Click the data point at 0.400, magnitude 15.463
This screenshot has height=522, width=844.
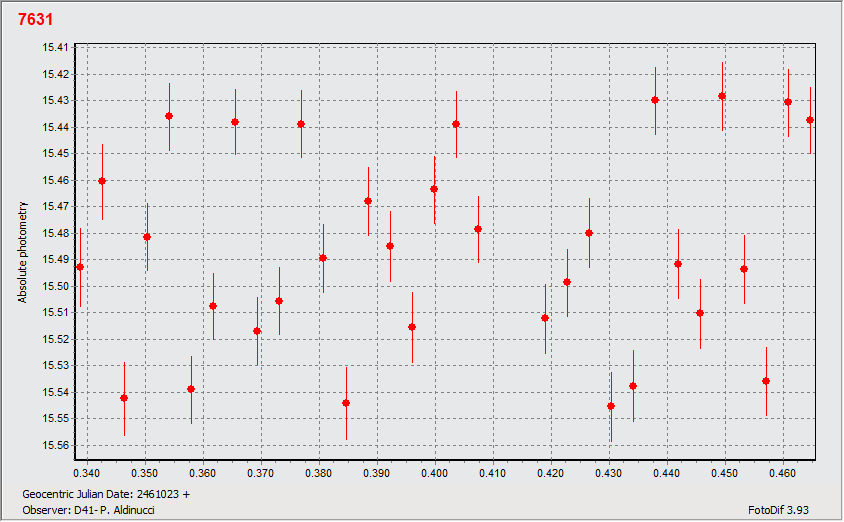pyautogui.click(x=434, y=189)
